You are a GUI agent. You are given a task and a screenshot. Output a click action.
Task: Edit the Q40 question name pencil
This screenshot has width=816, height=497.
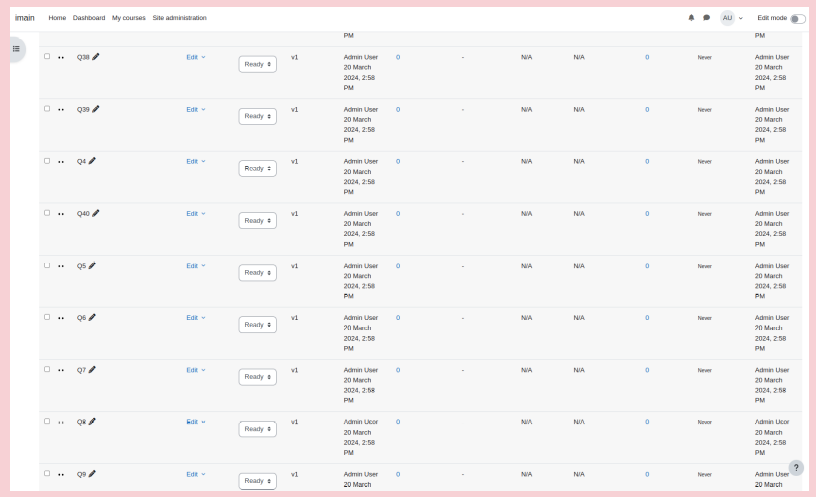[96, 213]
